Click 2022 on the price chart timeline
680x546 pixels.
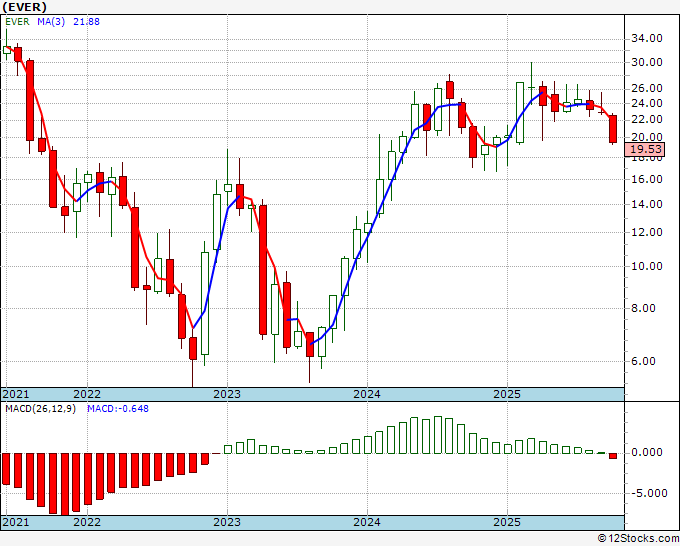[x=87, y=394]
